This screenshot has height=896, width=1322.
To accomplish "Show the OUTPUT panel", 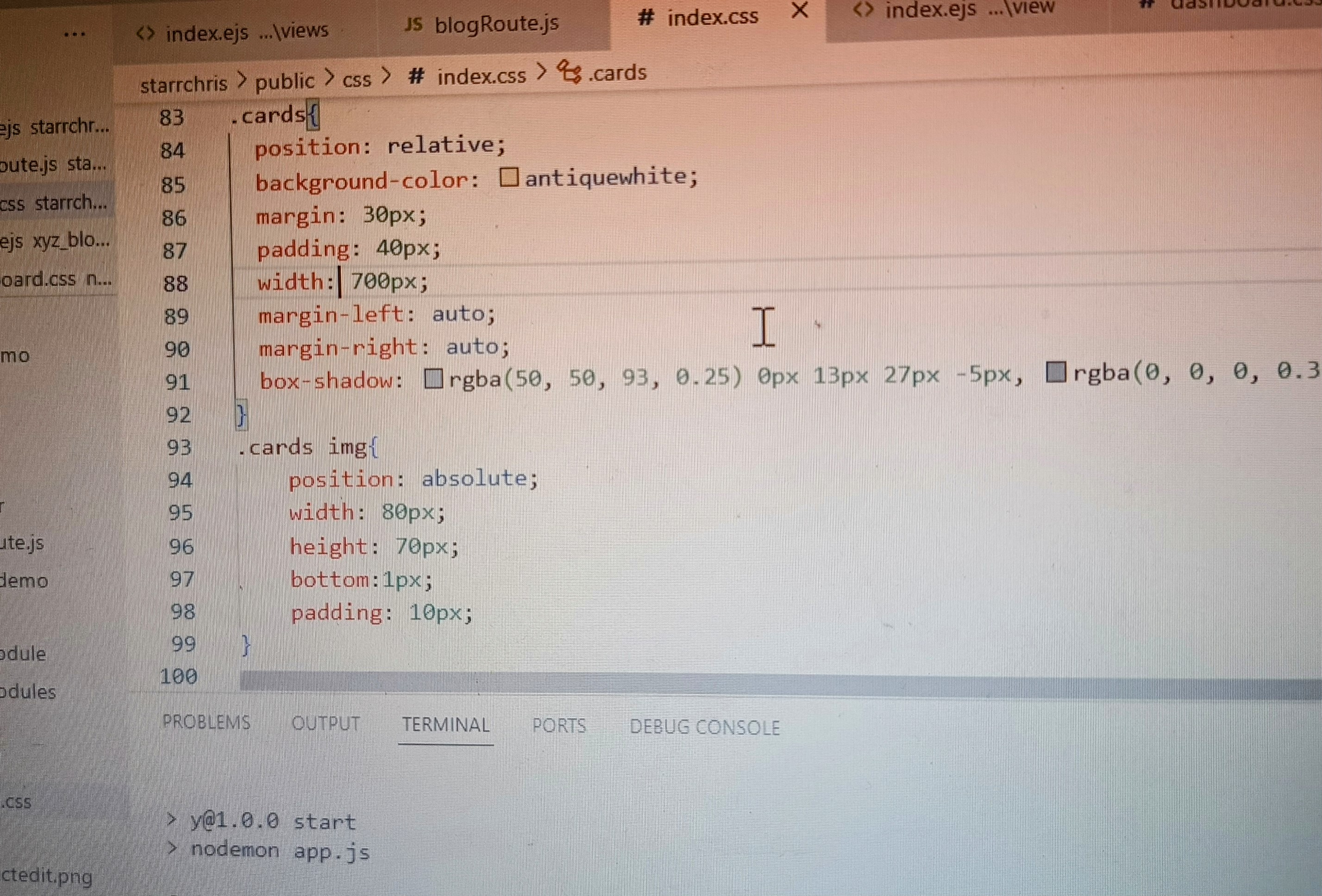I will 326,724.
